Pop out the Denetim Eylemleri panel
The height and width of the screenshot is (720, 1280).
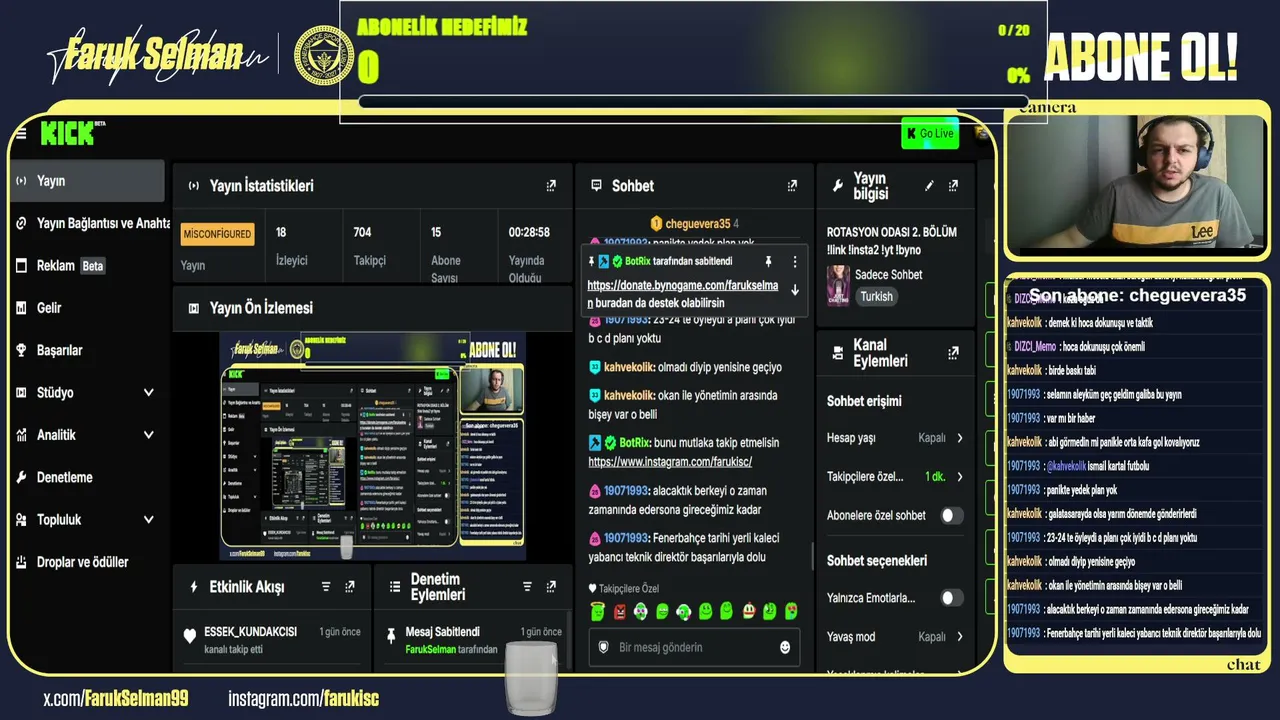pos(551,587)
